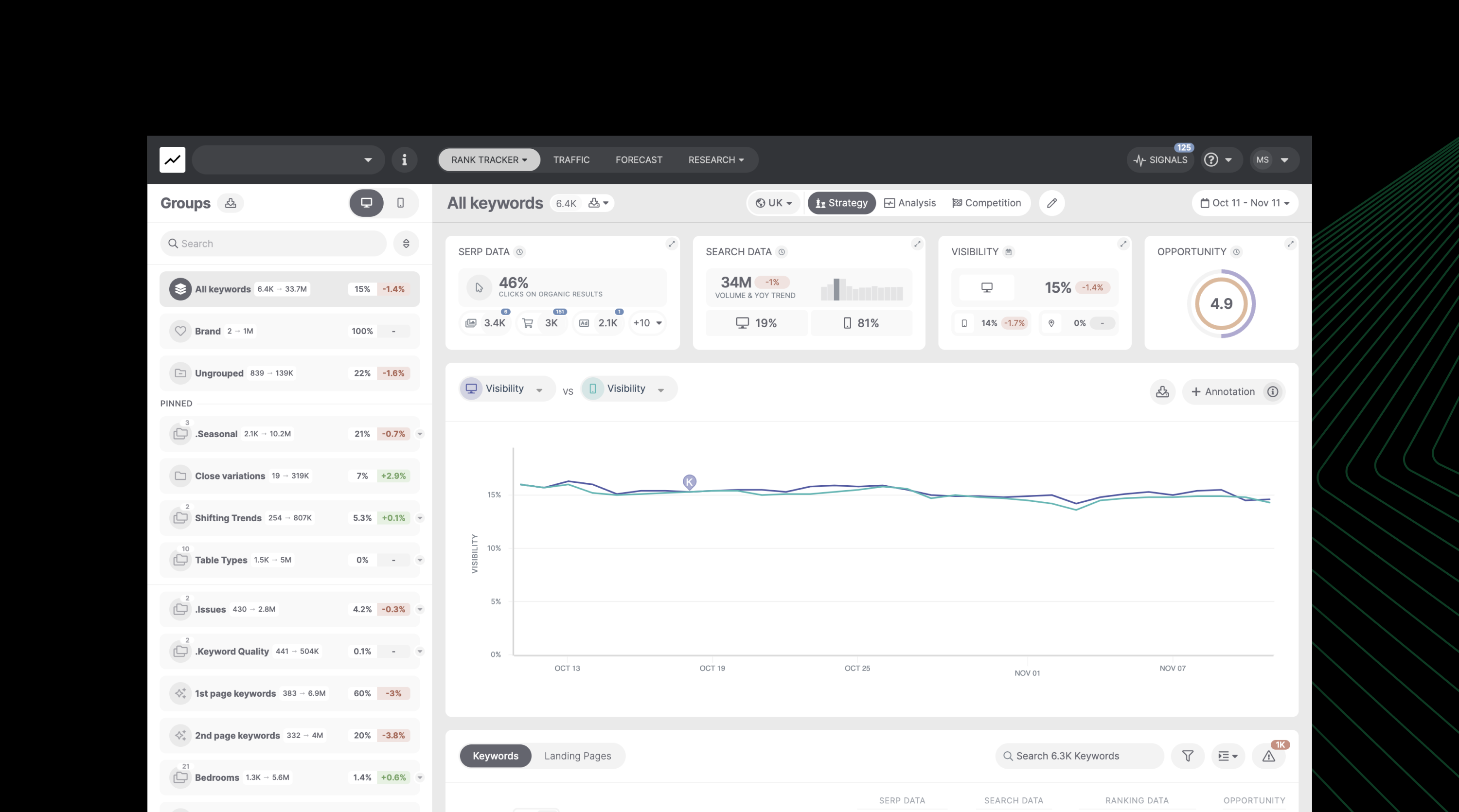This screenshot has height=812, width=1459.
Task: Click the chart download icon beside Annotation
Action: coord(1162,391)
